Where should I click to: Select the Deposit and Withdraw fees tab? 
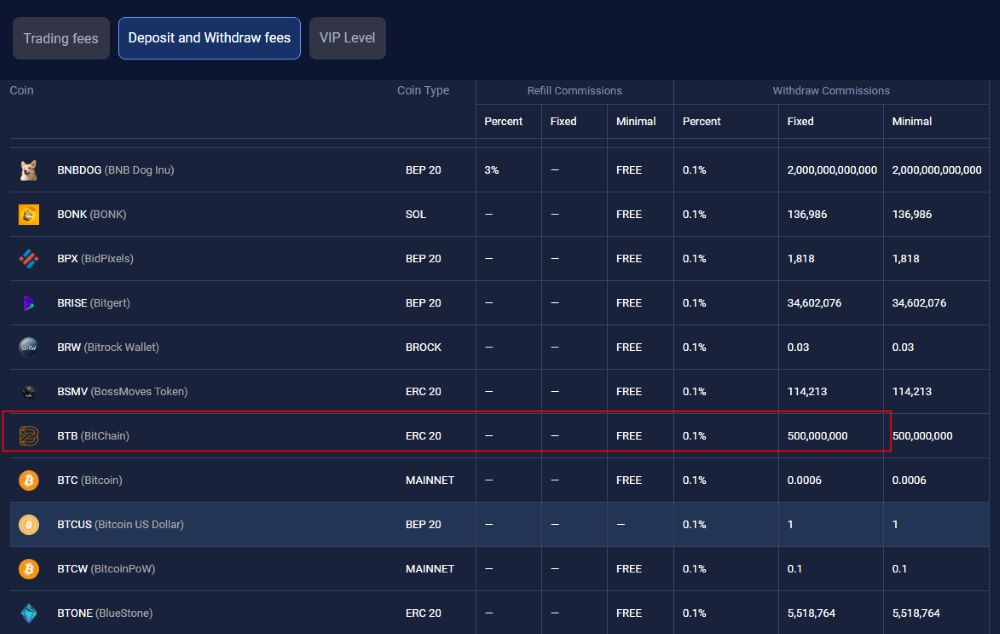point(209,38)
